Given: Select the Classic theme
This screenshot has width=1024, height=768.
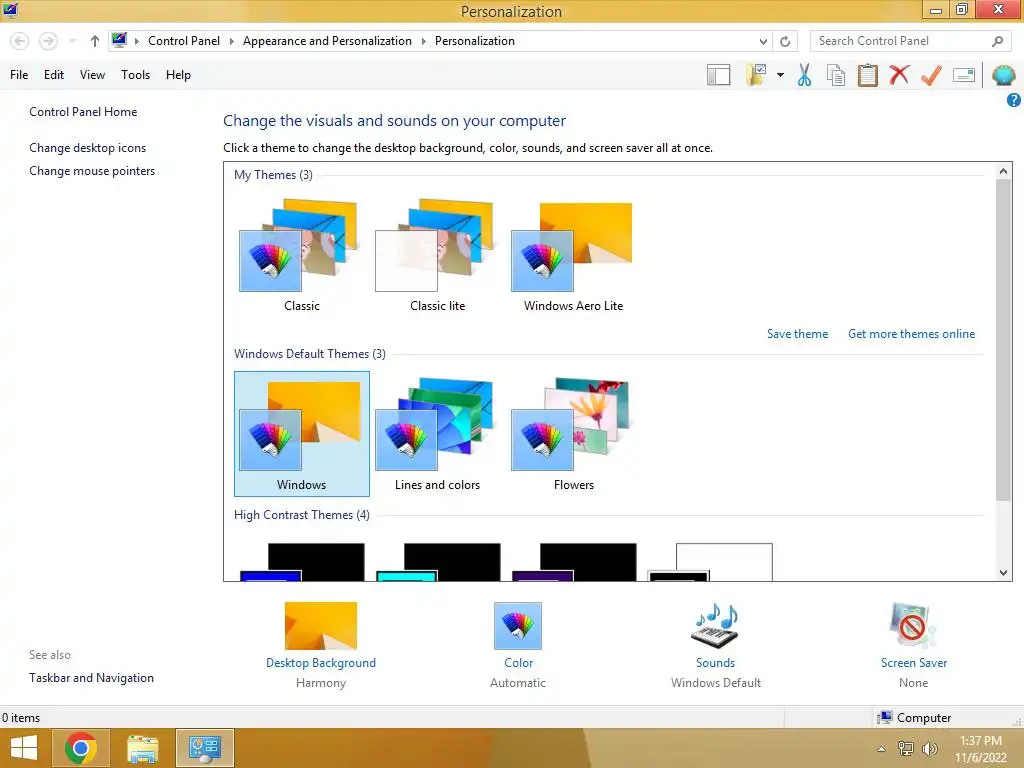Looking at the screenshot, I should tap(302, 256).
